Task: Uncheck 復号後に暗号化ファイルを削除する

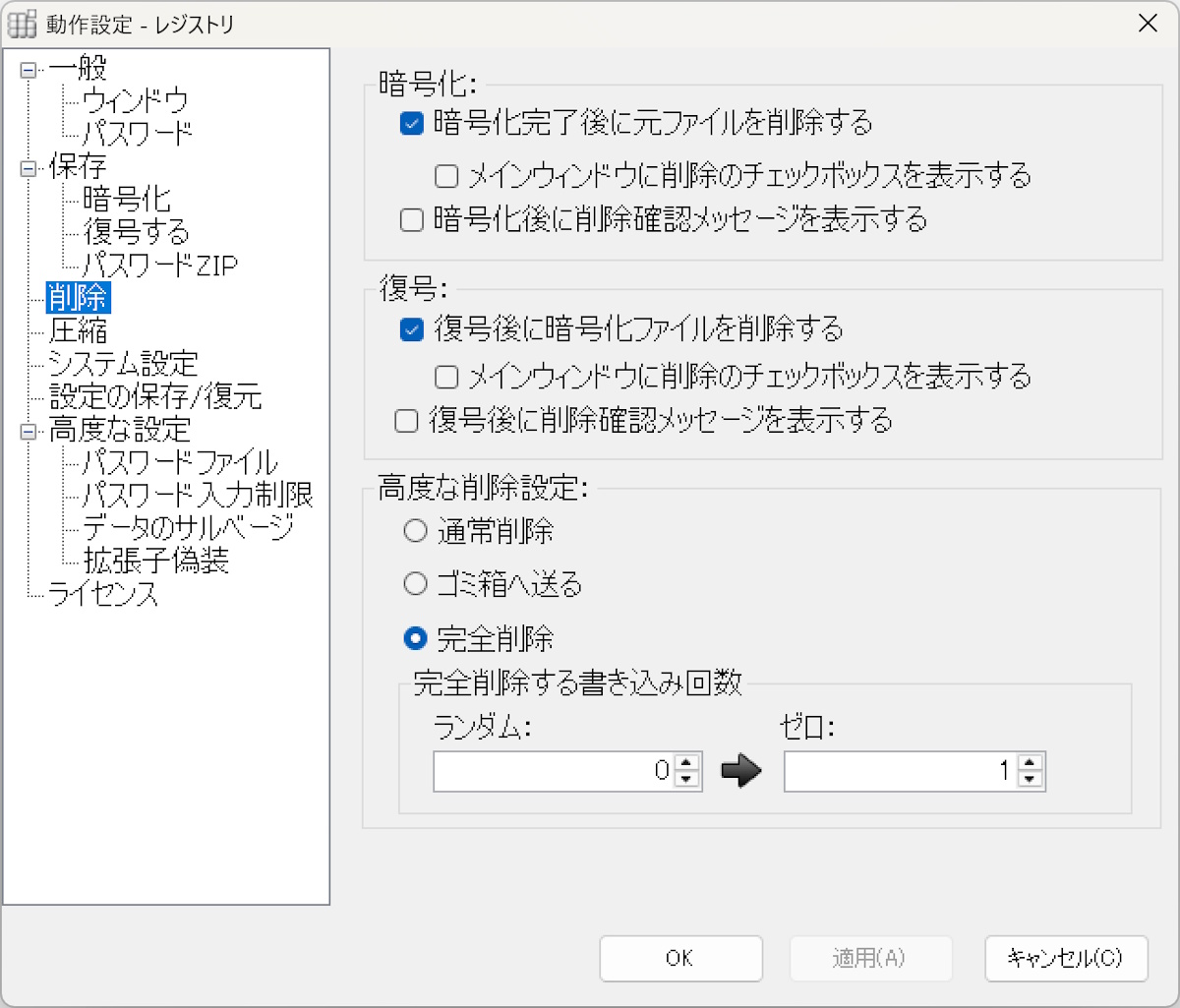Action: [x=411, y=331]
